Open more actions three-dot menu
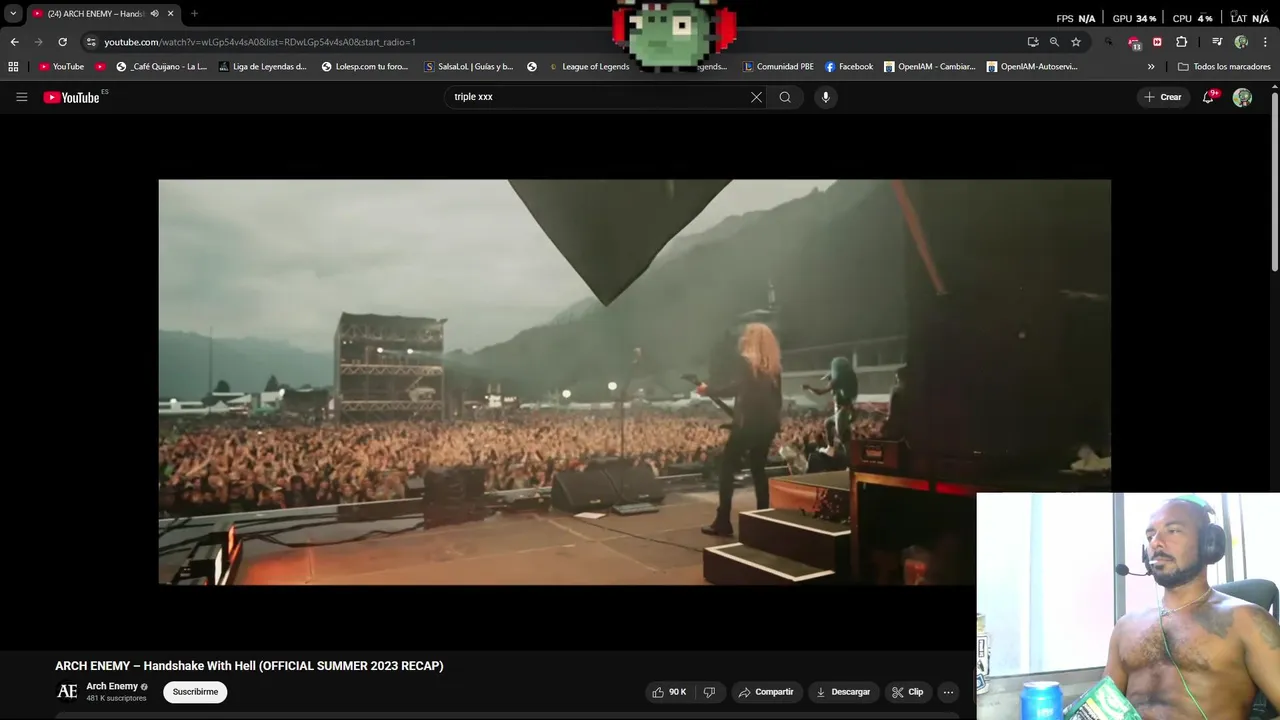 [948, 692]
